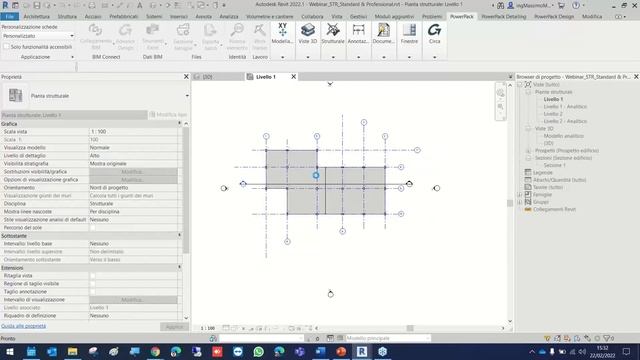
Task: Click Guida alle proprietà link
Action: tap(24, 326)
